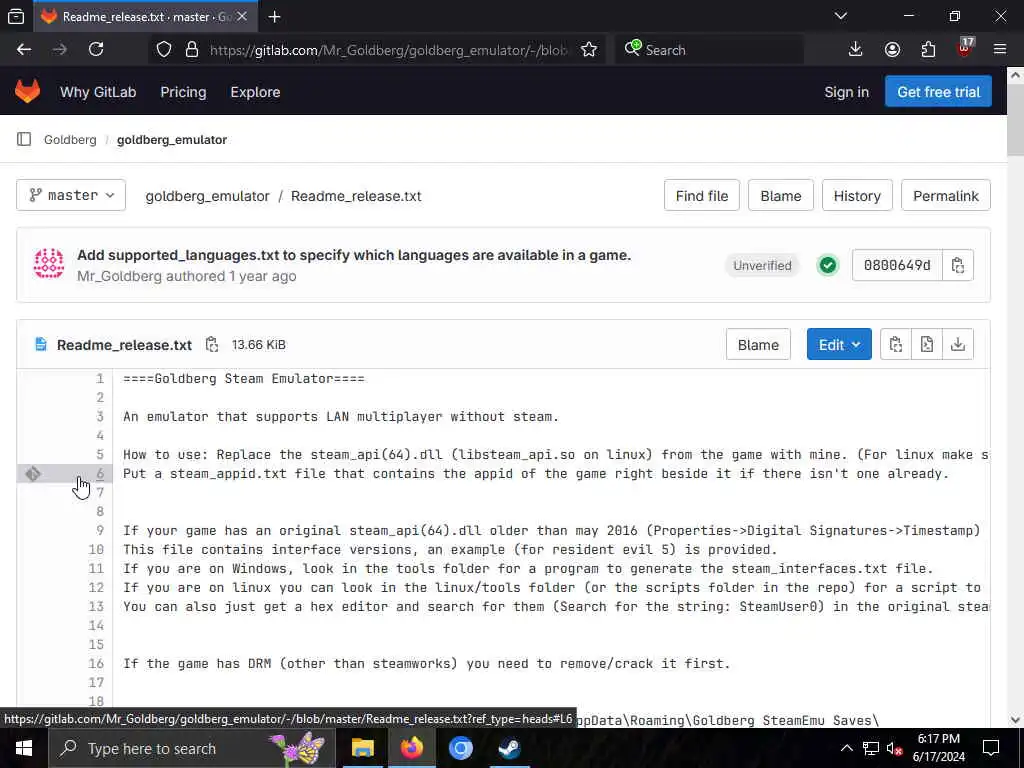The width and height of the screenshot is (1024, 768).
Task: Open the extensions puzzle icon
Action: coord(928,50)
